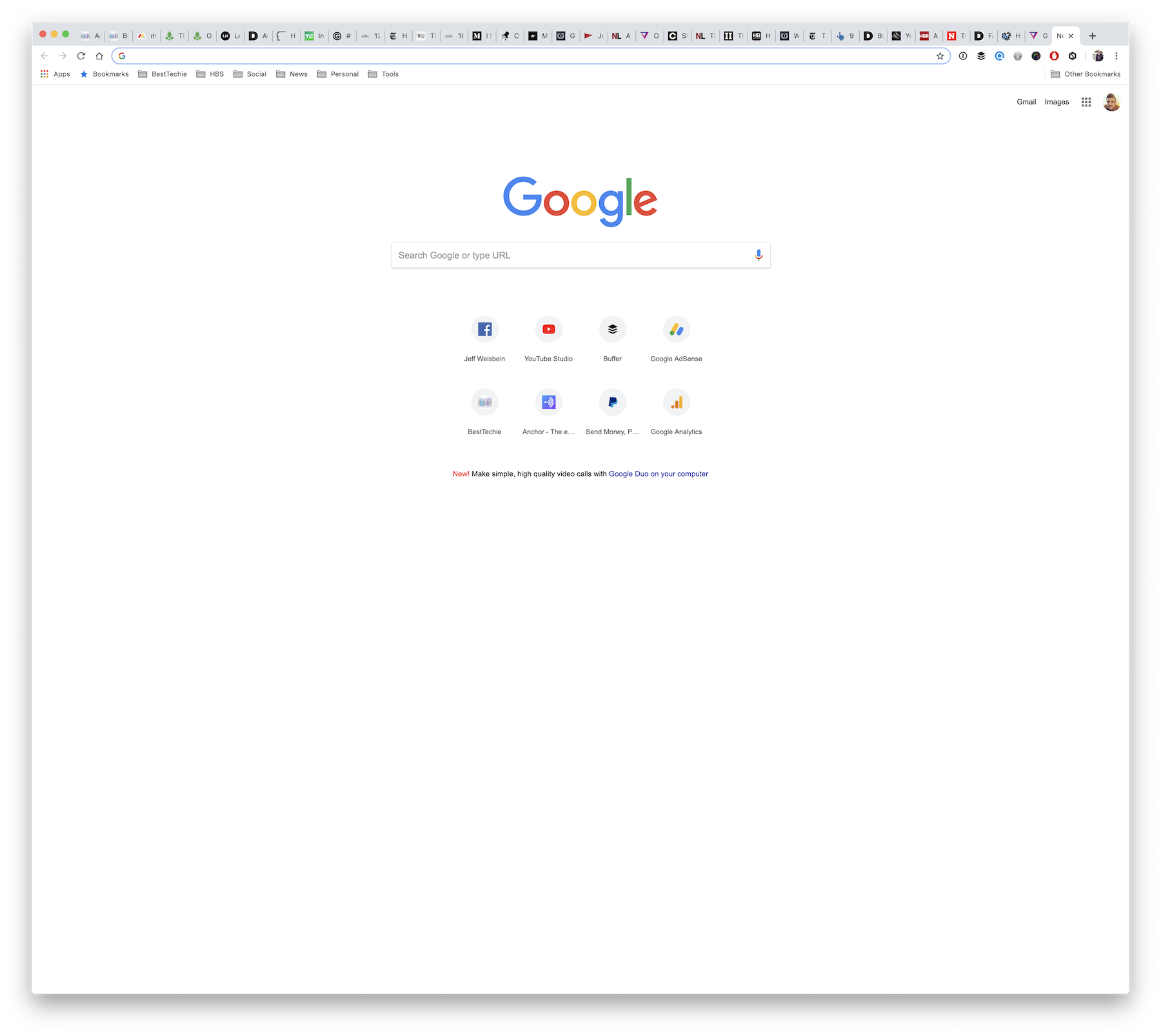Screen dimensions: 1161x1036
Task: Expand the Other Bookmarks folder
Action: pos(1086,74)
